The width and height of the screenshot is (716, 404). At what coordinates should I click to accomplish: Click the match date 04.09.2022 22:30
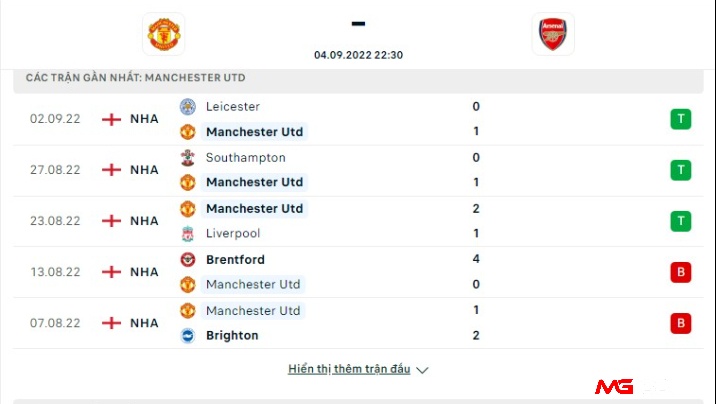[x=358, y=55]
